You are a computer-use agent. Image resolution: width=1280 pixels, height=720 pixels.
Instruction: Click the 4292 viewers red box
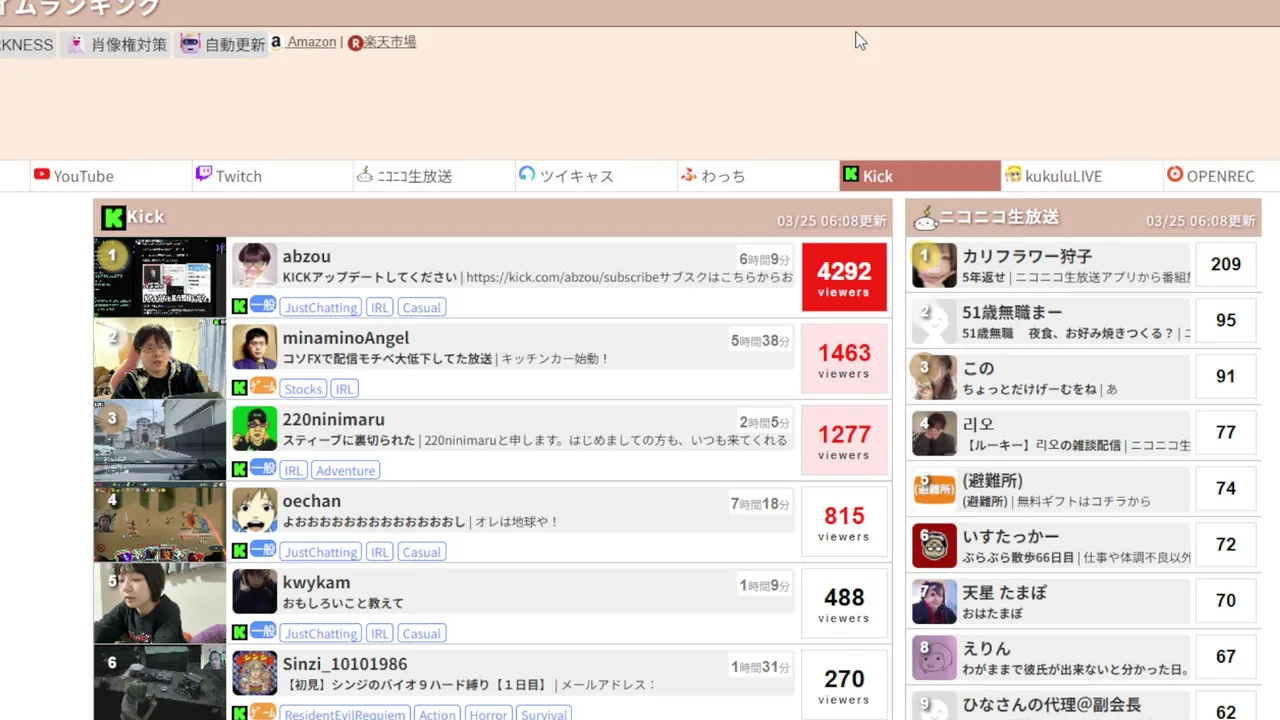click(x=844, y=277)
